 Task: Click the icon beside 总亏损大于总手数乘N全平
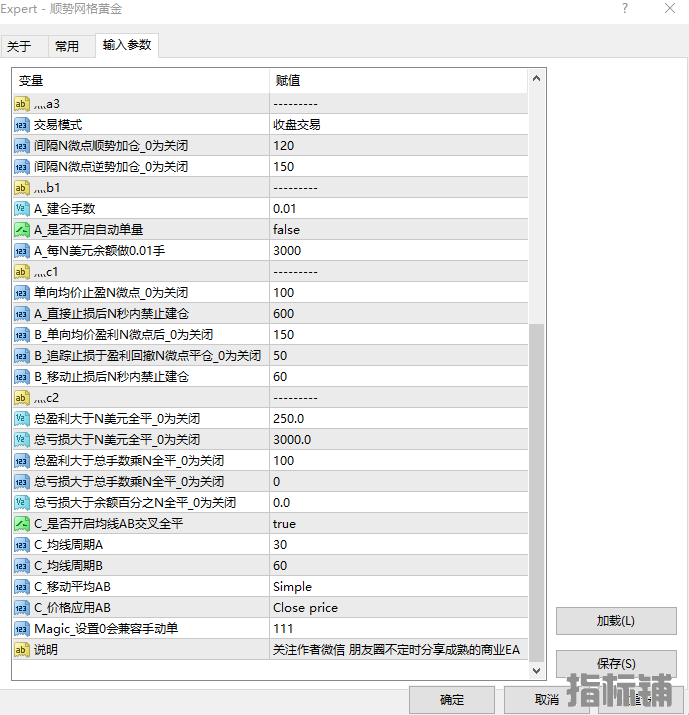coord(21,482)
